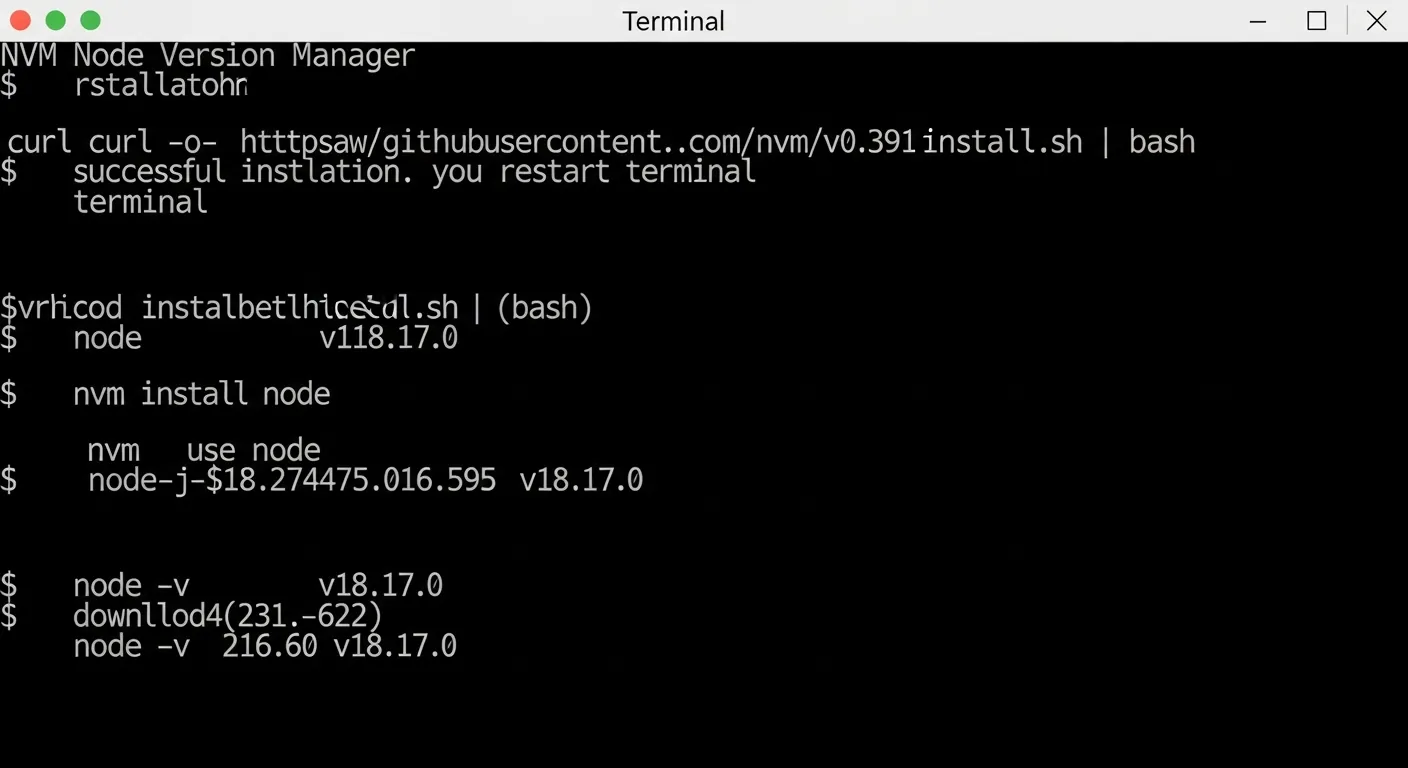Click the NVM Node Version Manager heading
The width and height of the screenshot is (1408, 768).
(x=207, y=55)
